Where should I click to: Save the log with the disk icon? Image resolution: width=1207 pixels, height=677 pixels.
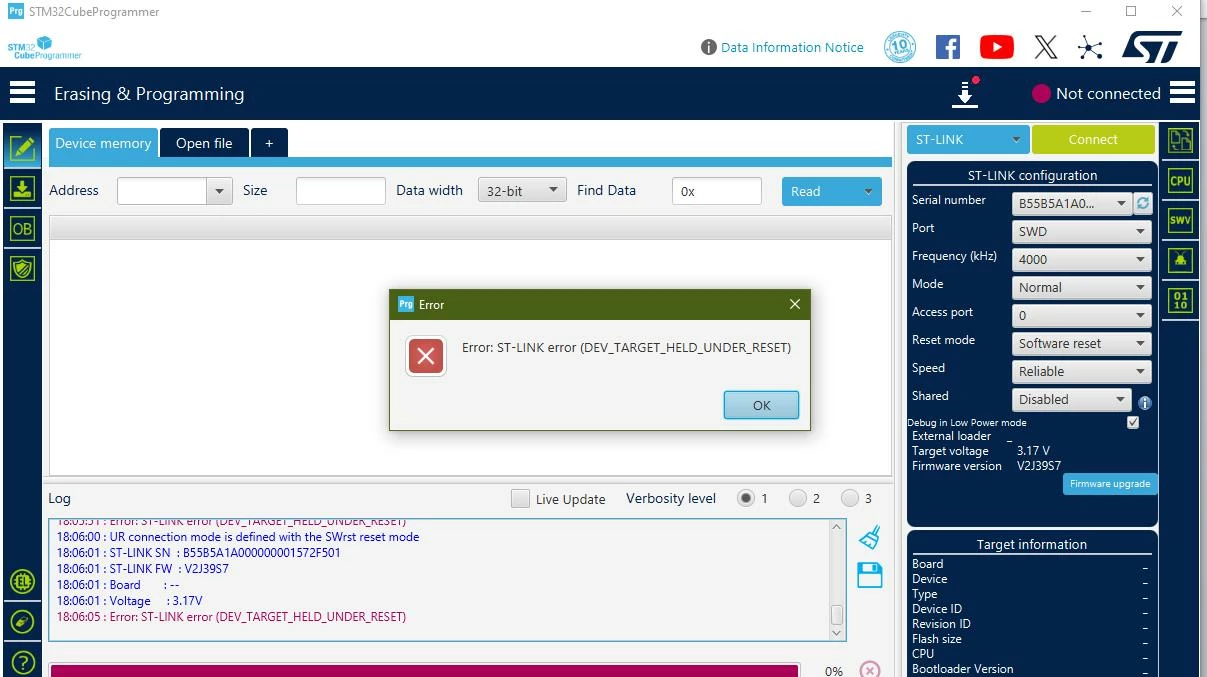click(869, 575)
